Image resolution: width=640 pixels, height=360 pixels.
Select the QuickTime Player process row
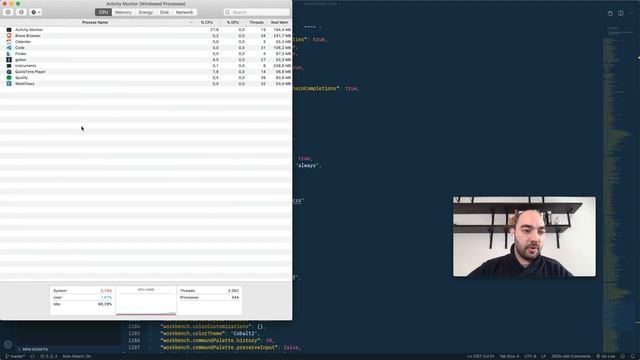click(146, 71)
